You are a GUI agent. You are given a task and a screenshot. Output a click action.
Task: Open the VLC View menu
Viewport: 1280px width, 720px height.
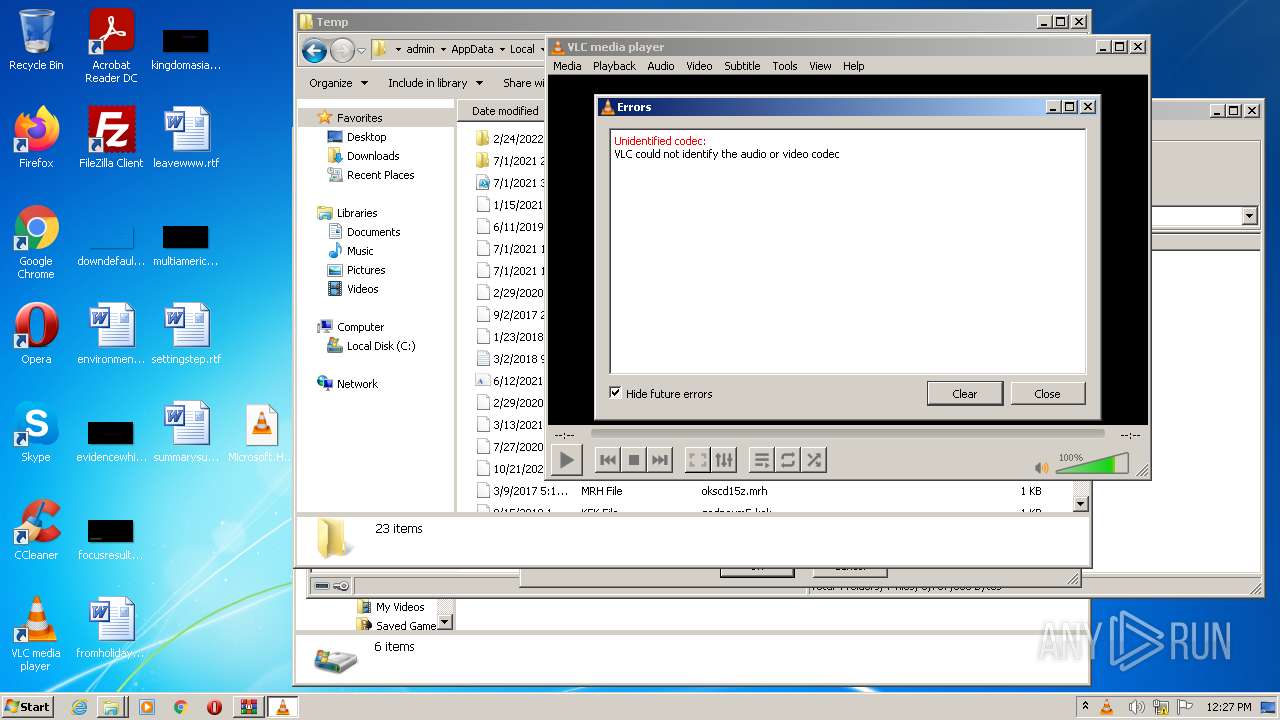pyautogui.click(x=820, y=66)
